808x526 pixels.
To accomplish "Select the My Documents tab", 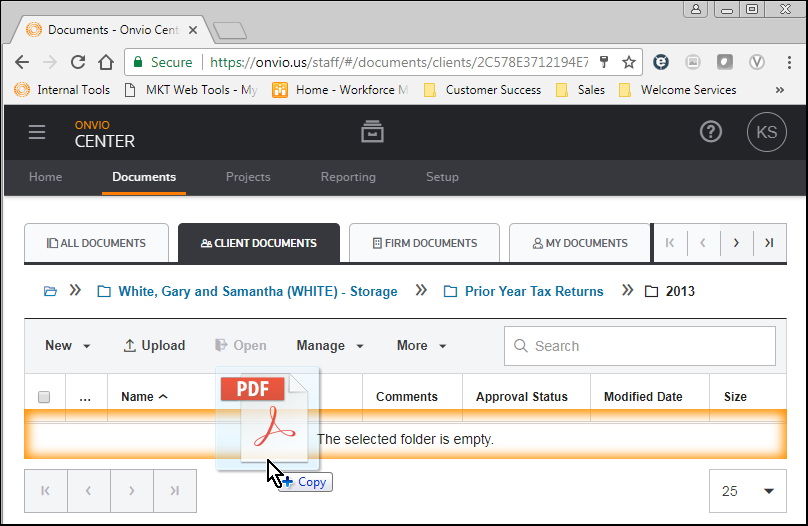I will (580, 243).
